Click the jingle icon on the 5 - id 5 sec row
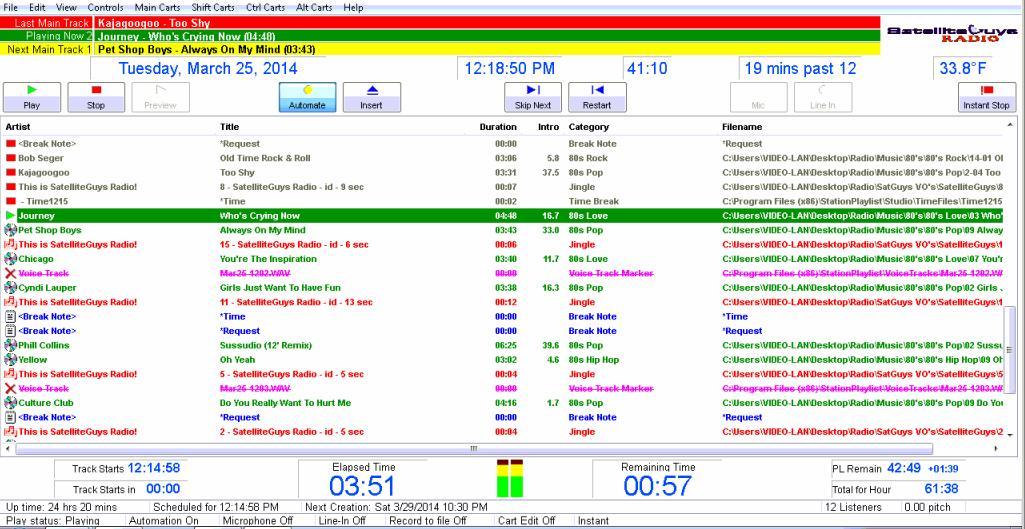Image resolution: width=1025 pixels, height=529 pixels. (10, 373)
